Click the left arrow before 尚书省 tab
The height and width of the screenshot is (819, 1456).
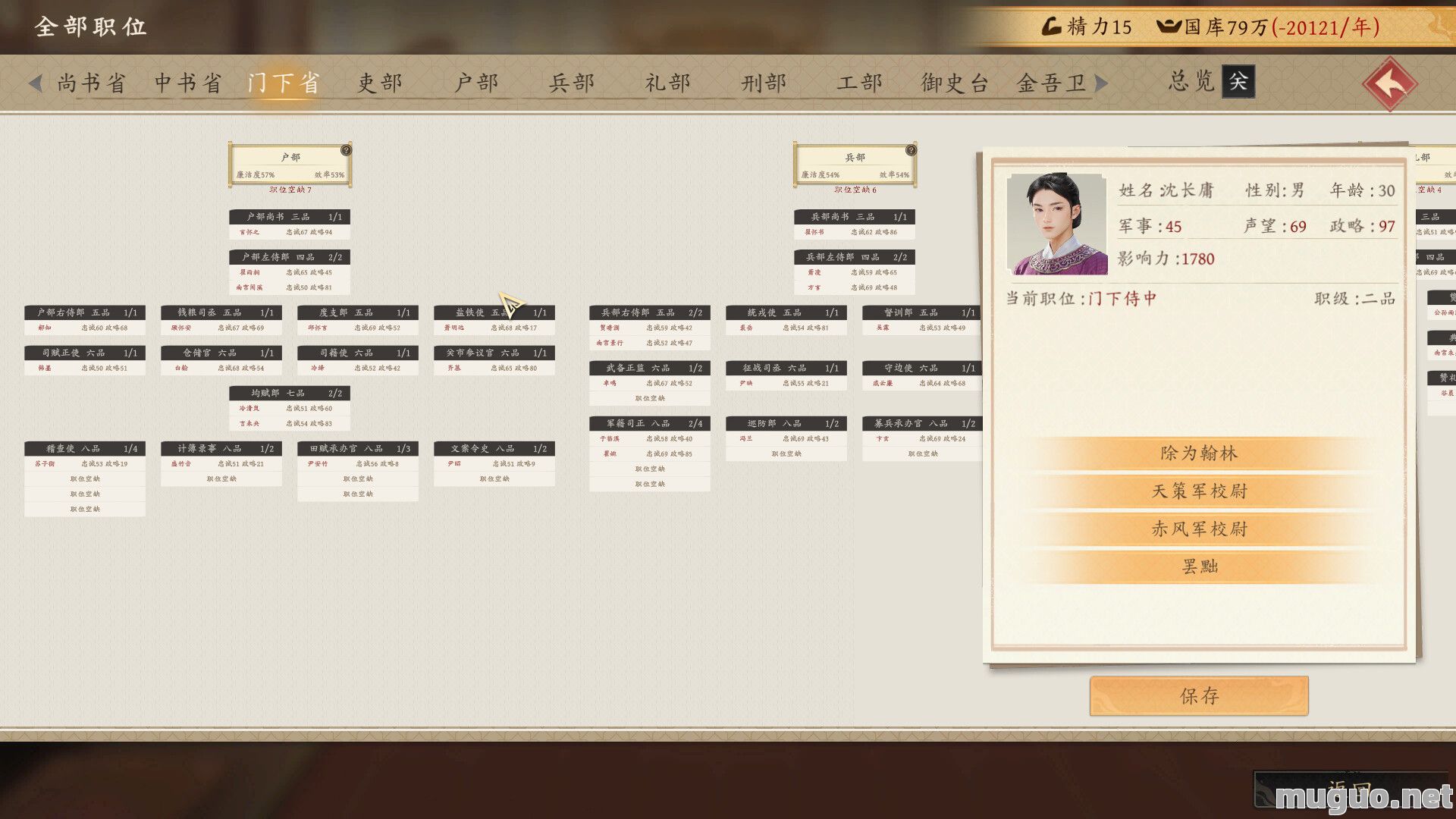pyautogui.click(x=35, y=83)
